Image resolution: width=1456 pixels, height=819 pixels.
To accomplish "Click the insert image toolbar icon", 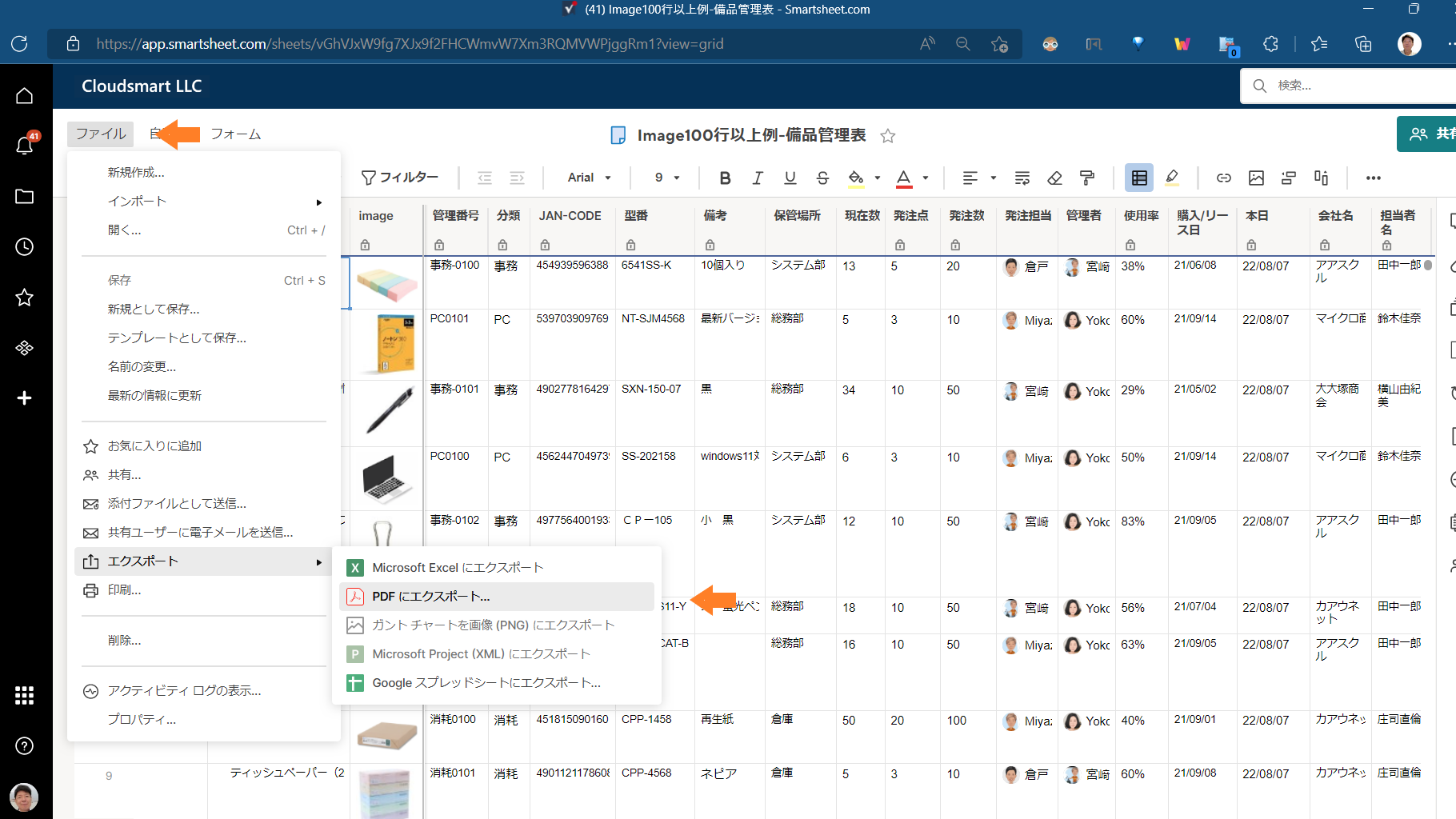I will click(1256, 178).
